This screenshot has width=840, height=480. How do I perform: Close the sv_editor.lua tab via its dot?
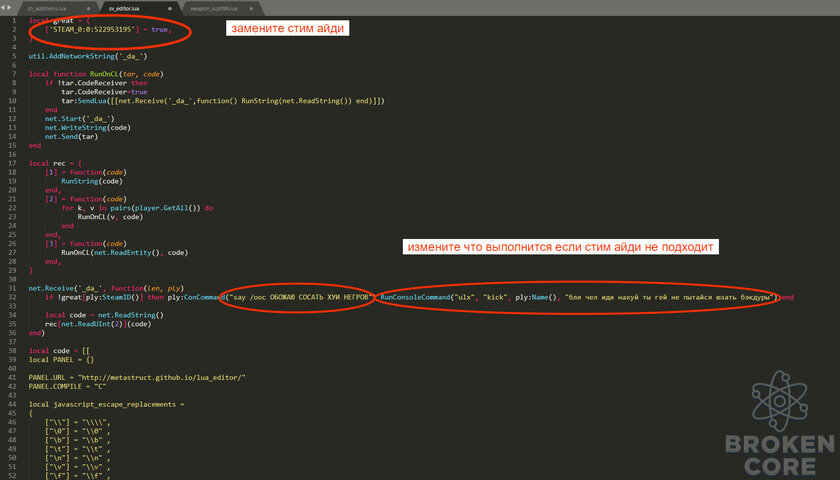click(170, 9)
